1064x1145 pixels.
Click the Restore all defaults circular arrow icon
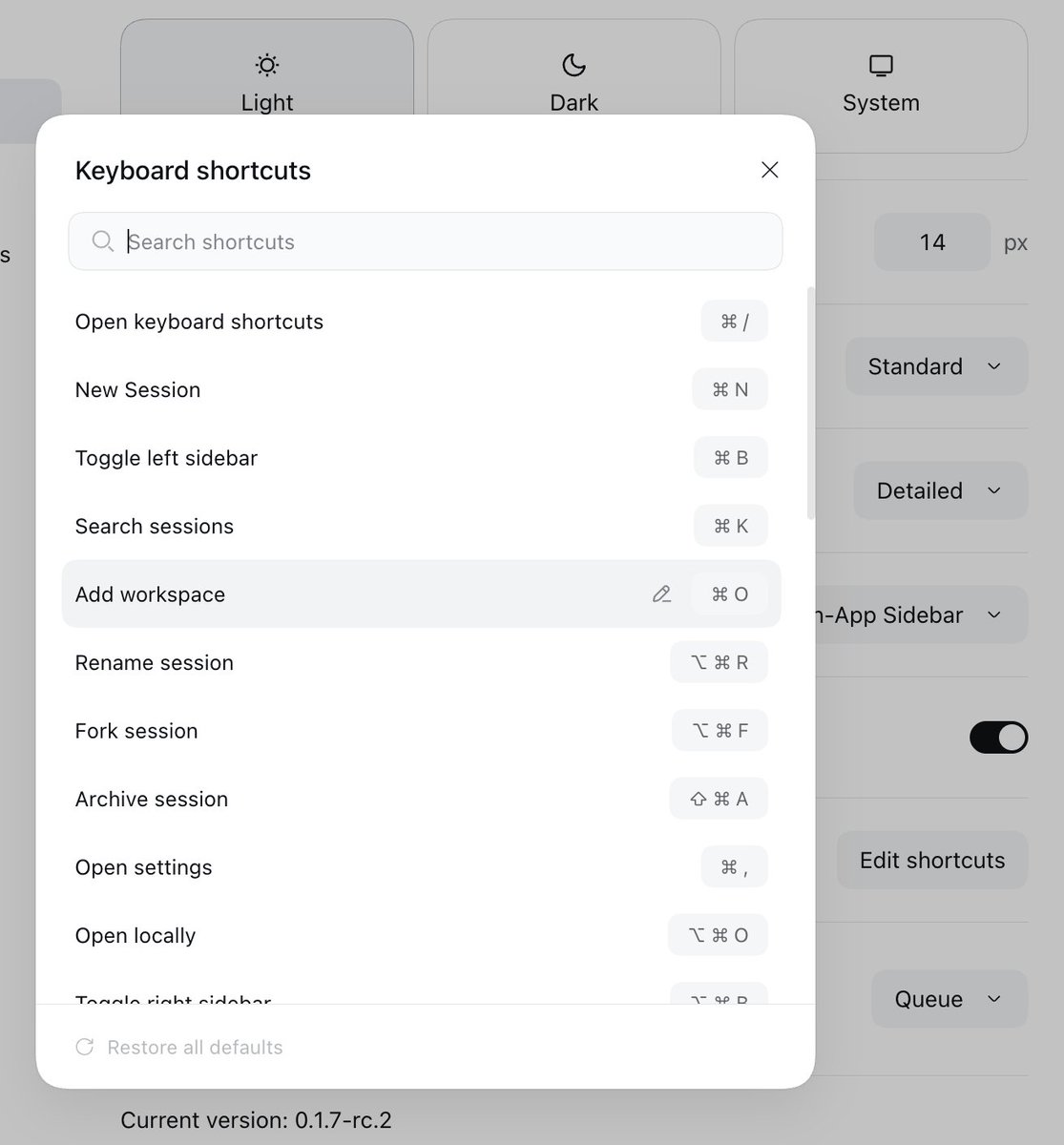(85, 1047)
